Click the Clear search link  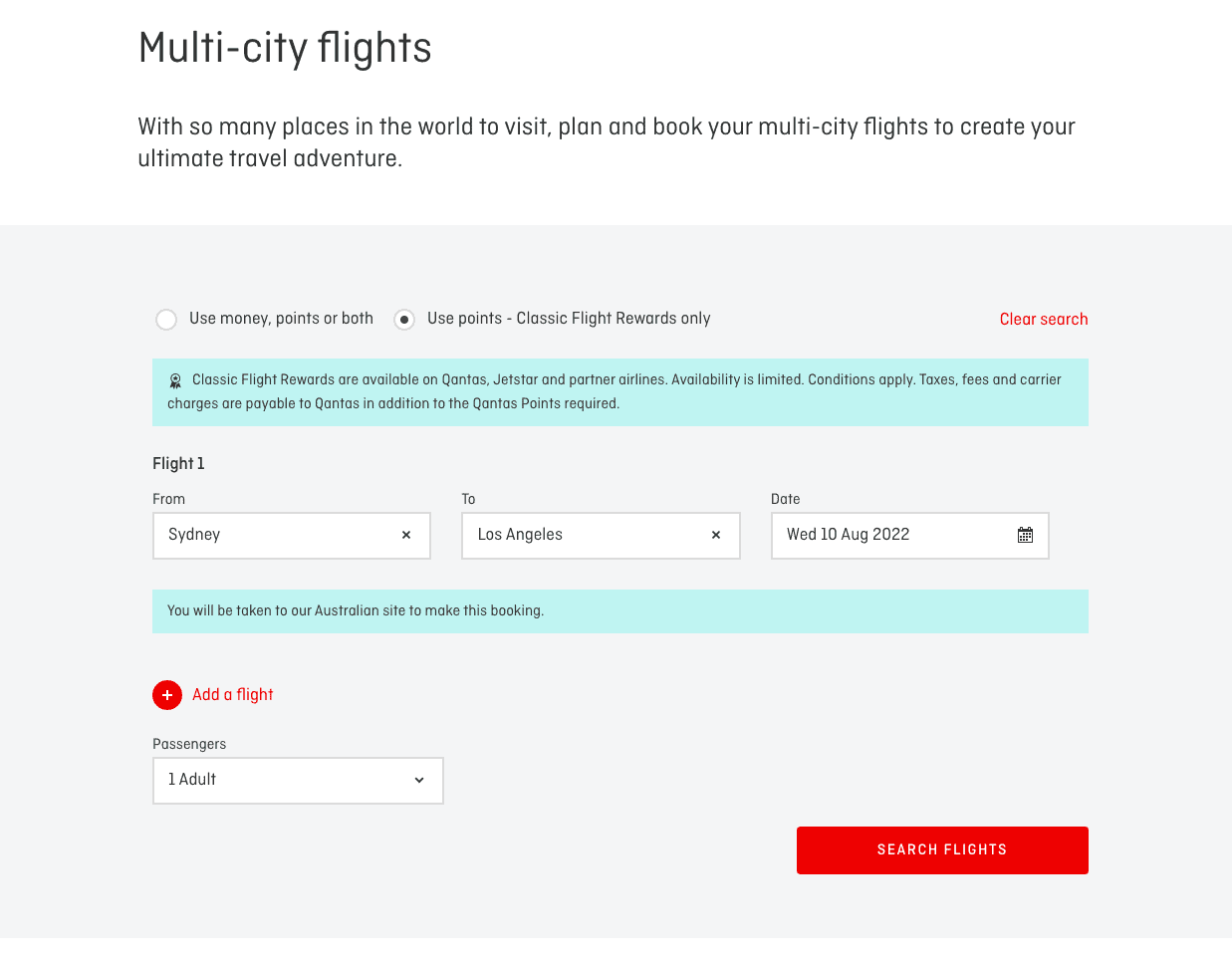pyautogui.click(x=1044, y=320)
